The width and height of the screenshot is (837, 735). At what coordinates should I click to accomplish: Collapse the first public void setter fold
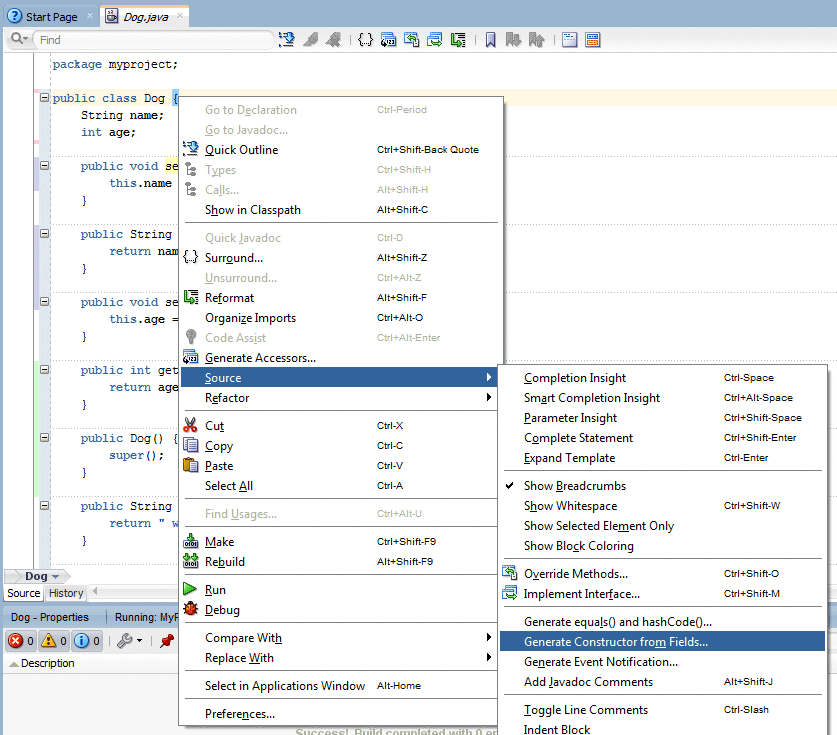click(x=44, y=165)
